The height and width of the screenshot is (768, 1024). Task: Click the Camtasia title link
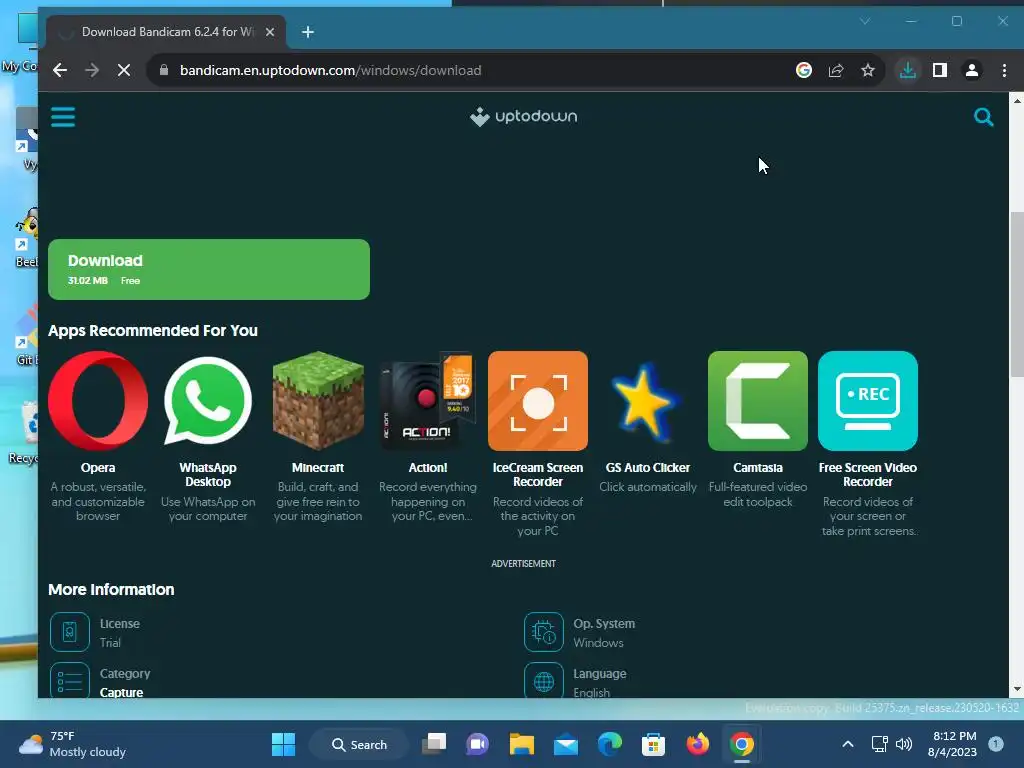coord(758,468)
